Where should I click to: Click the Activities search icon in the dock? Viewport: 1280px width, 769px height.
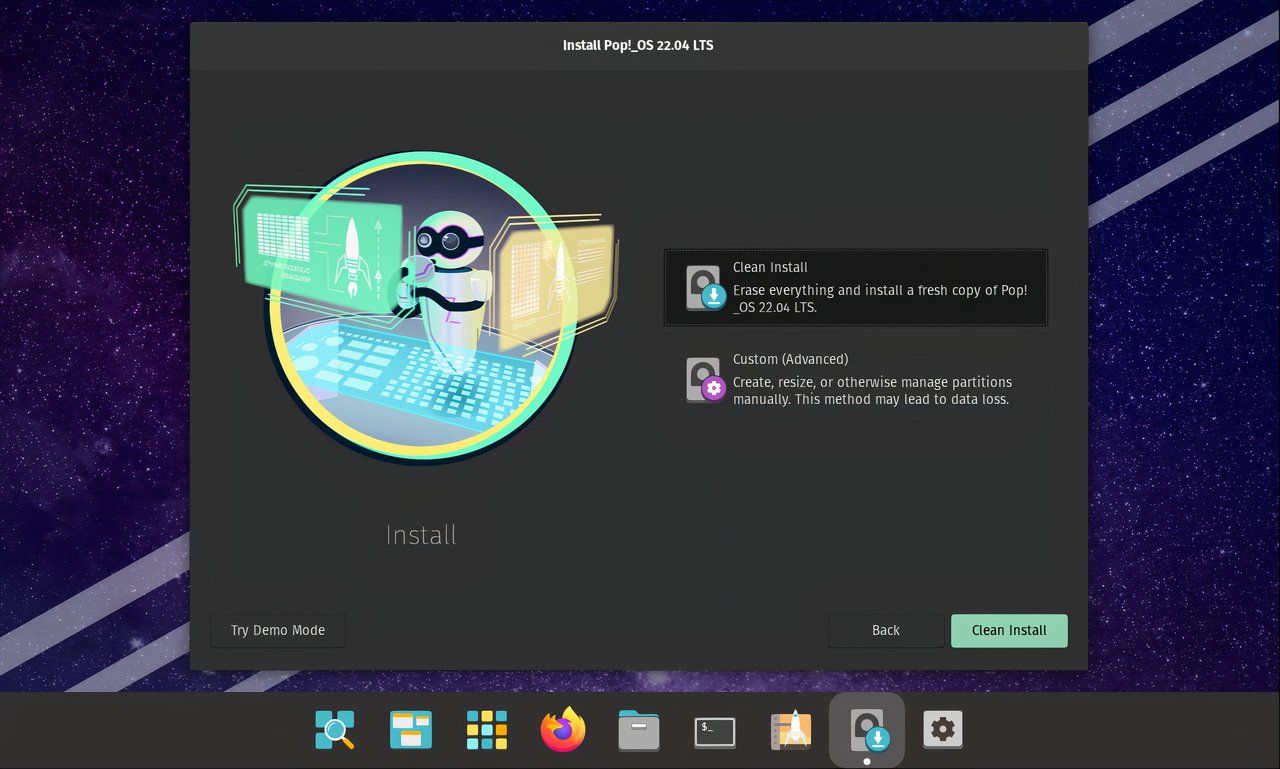point(334,730)
